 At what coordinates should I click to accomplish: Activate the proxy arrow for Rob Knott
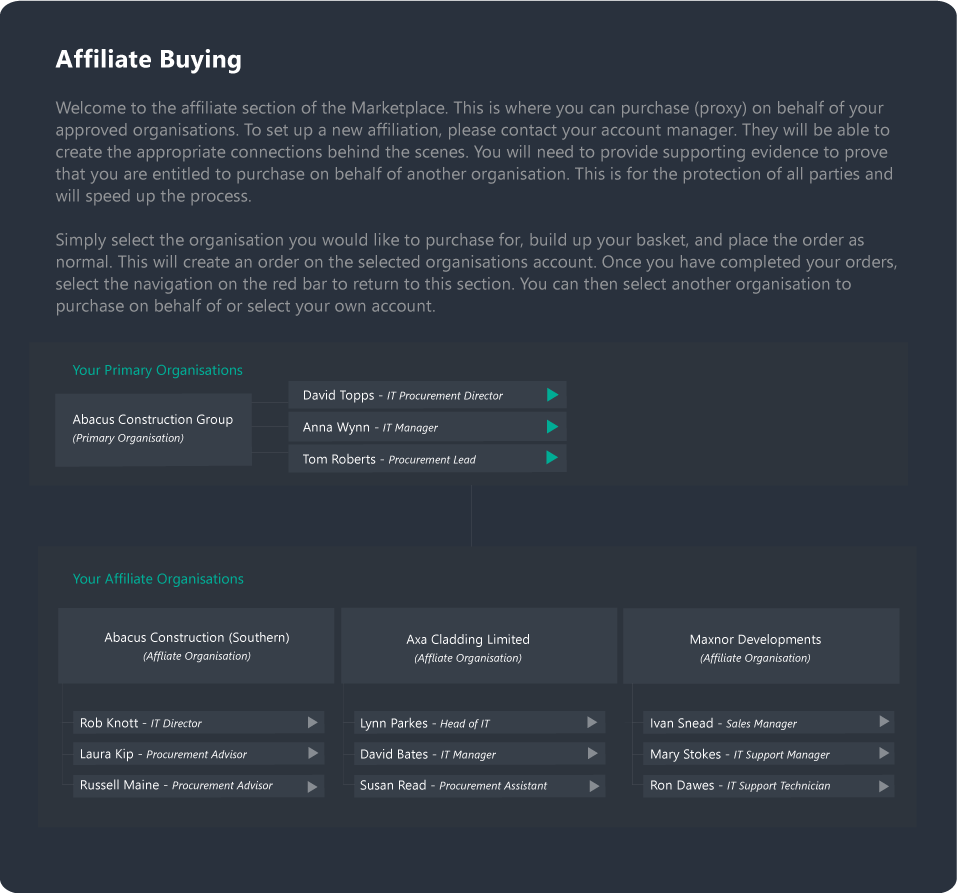pos(312,722)
